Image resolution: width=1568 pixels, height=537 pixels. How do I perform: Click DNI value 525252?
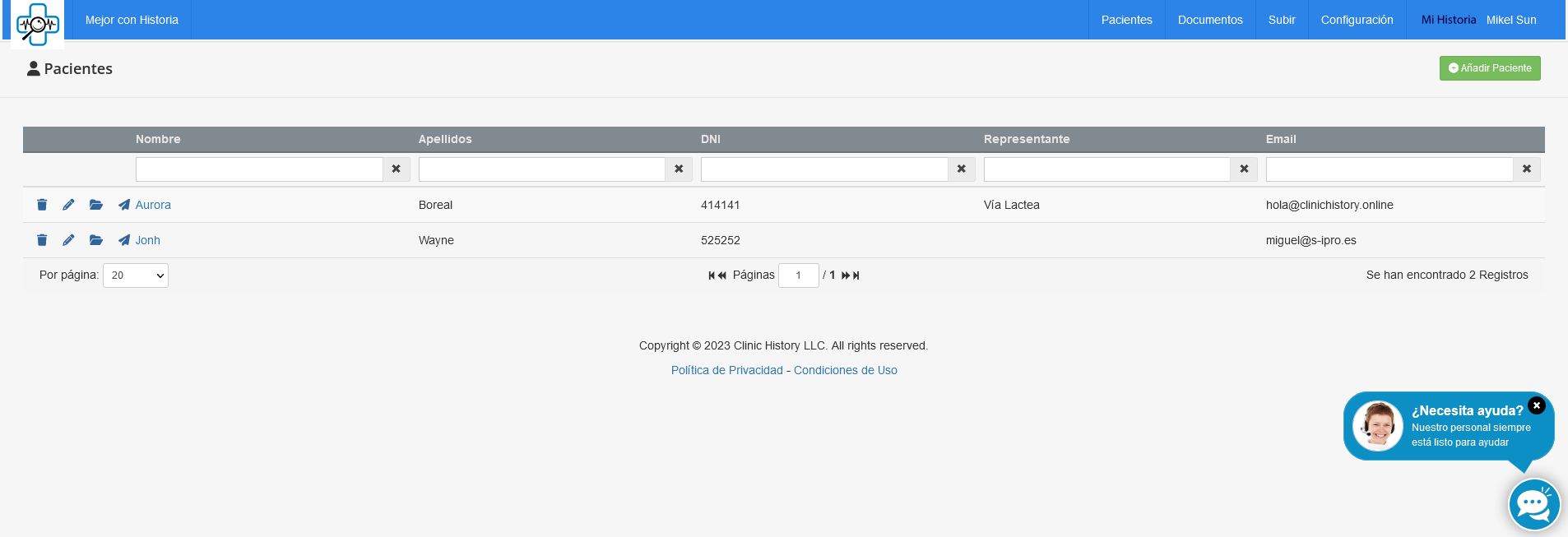click(x=721, y=240)
